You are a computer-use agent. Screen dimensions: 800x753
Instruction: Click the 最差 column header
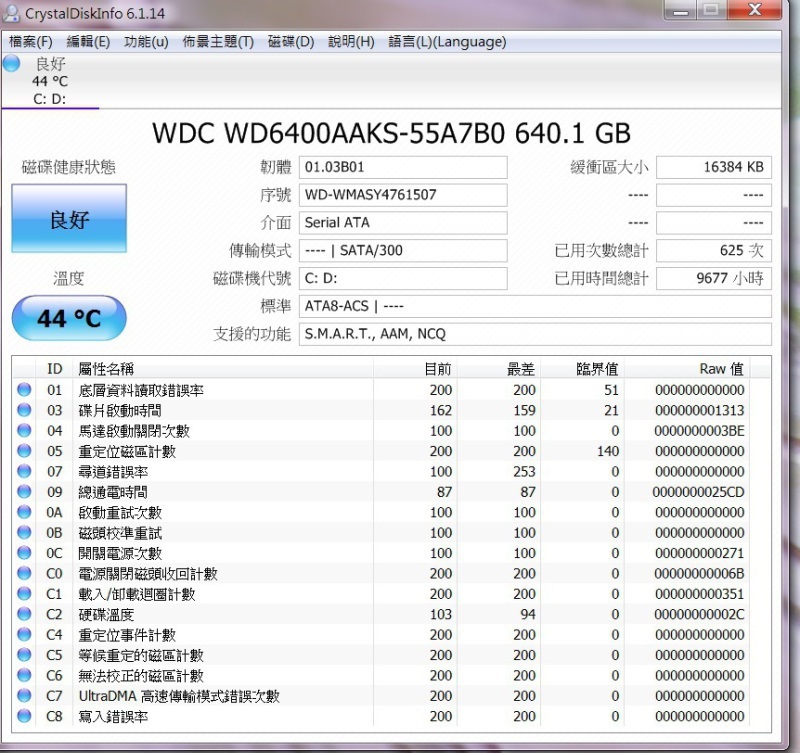click(499, 369)
